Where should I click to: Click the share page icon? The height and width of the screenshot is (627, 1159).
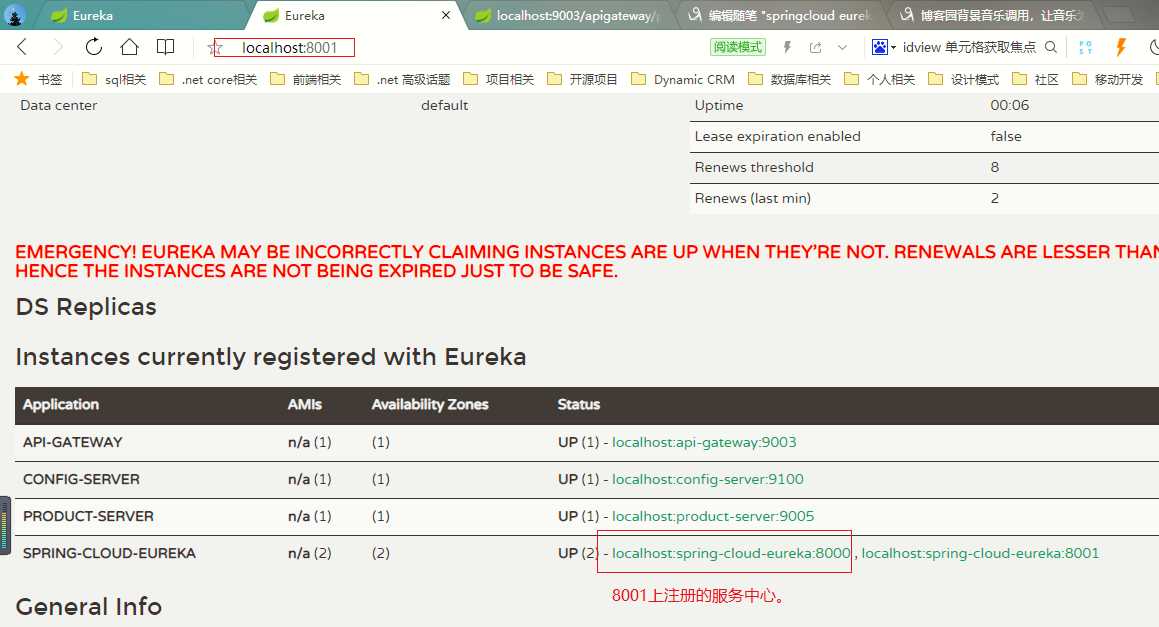(815, 47)
